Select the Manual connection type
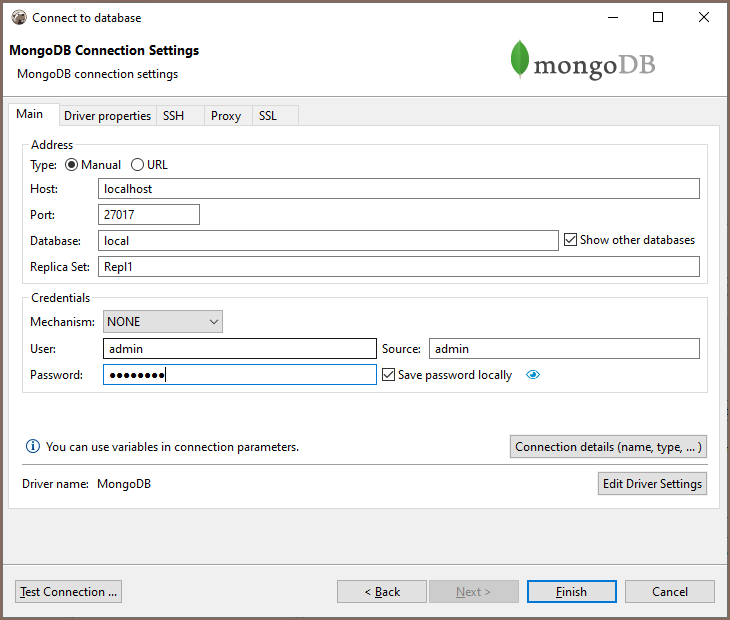This screenshot has height=620, width=730. tap(72, 165)
